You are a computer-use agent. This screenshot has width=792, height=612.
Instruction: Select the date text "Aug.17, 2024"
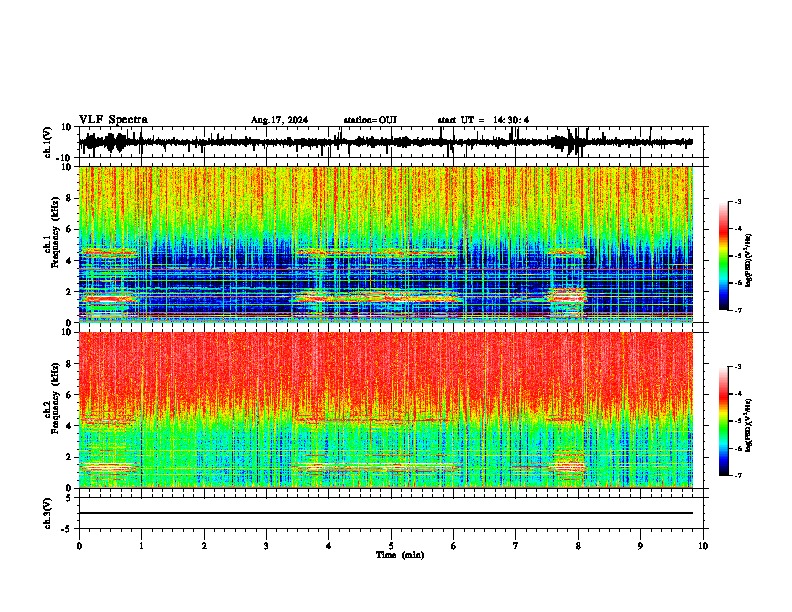tap(279, 120)
